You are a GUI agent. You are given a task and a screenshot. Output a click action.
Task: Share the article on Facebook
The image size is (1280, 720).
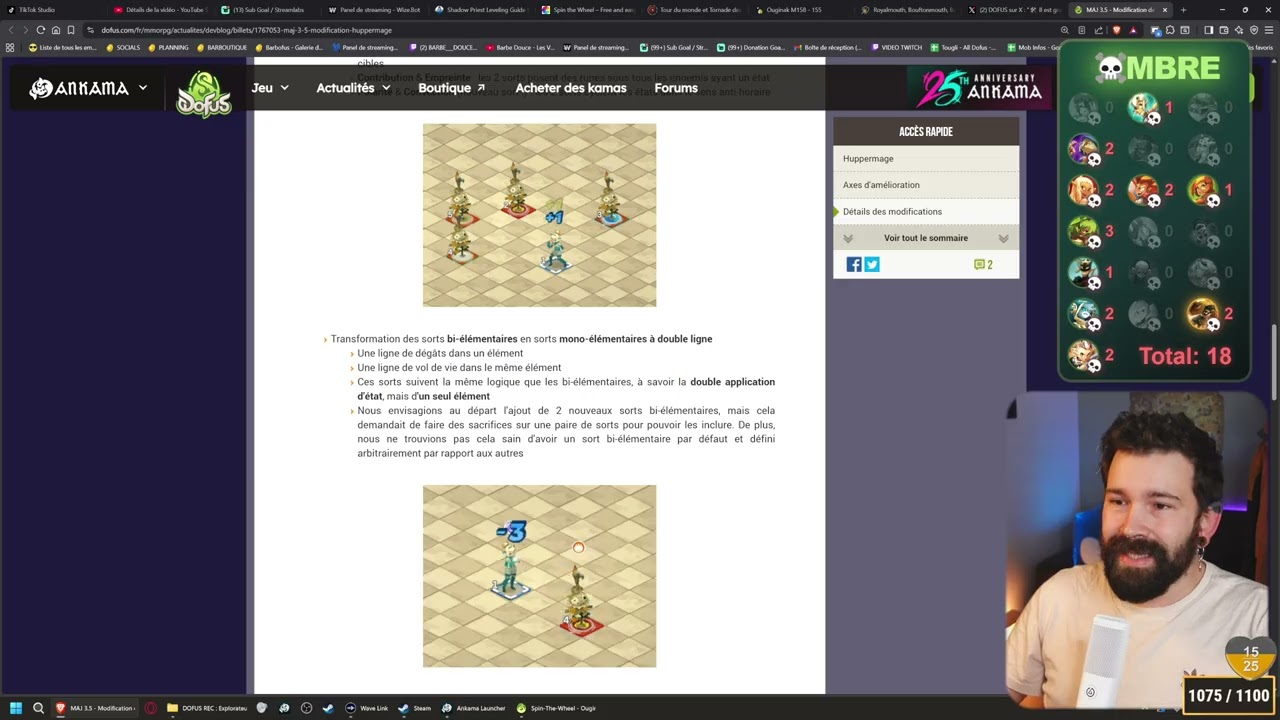[x=854, y=264]
